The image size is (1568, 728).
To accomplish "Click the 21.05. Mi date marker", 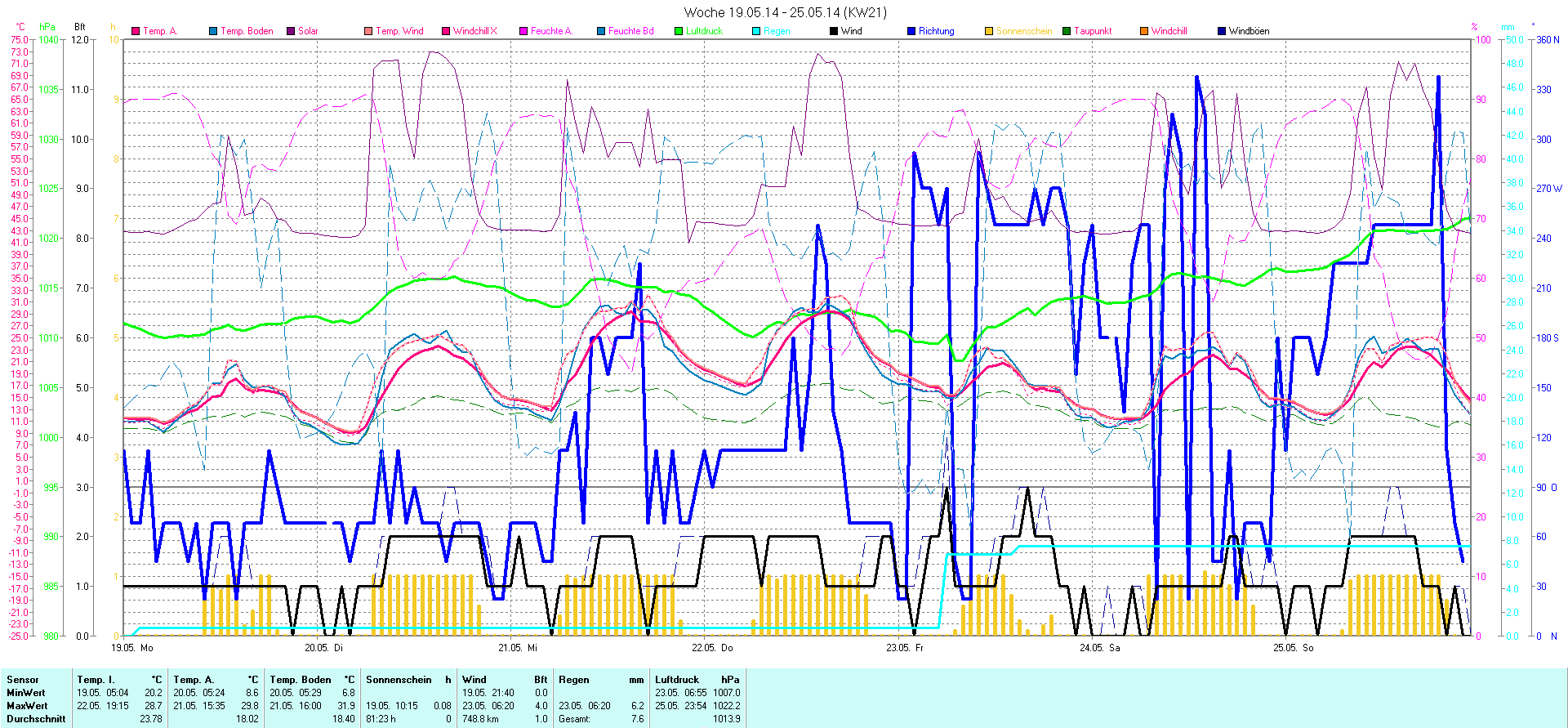I will pyautogui.click(x=518, y=647).
